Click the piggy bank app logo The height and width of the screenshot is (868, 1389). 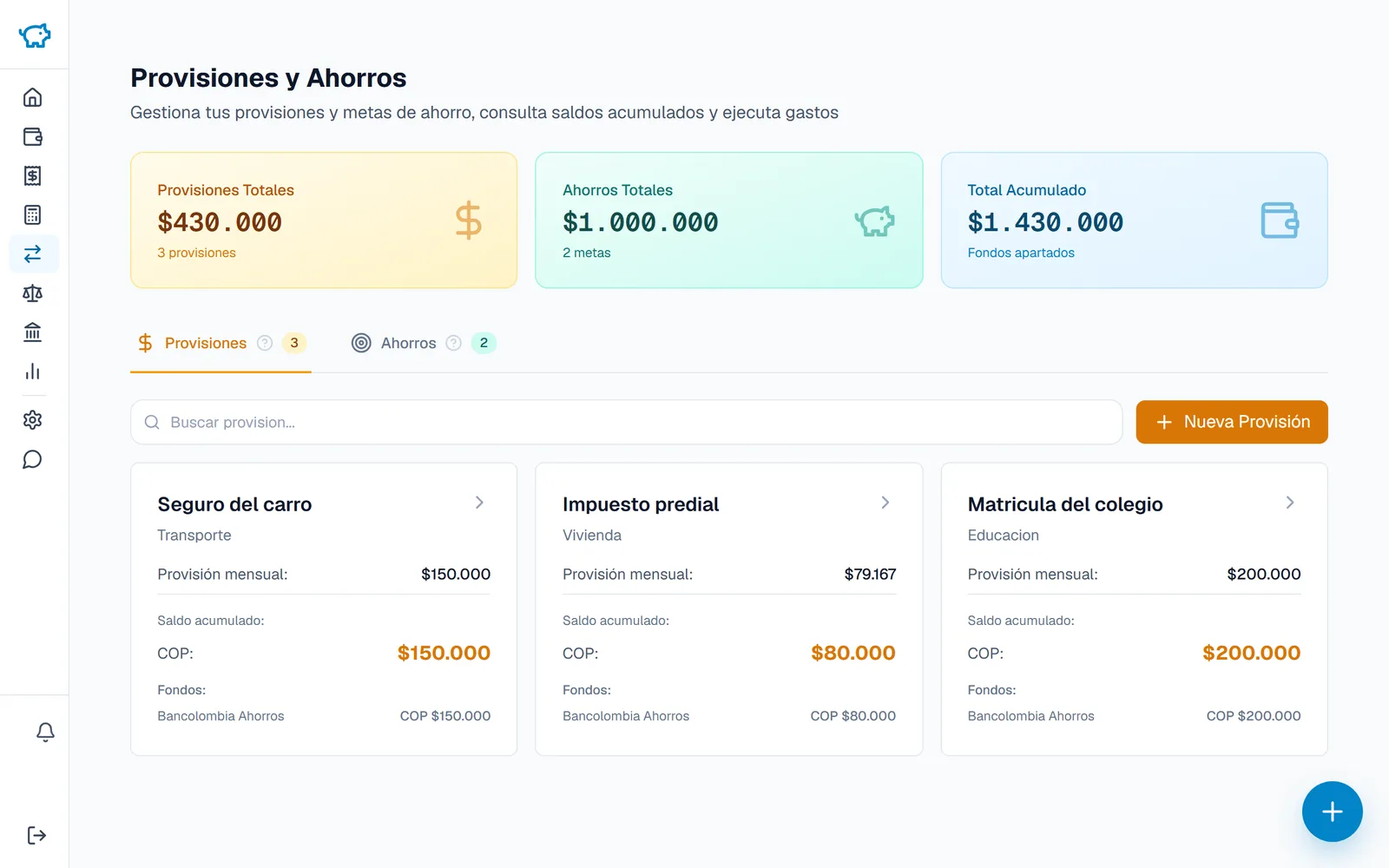(x=35, y=35)
